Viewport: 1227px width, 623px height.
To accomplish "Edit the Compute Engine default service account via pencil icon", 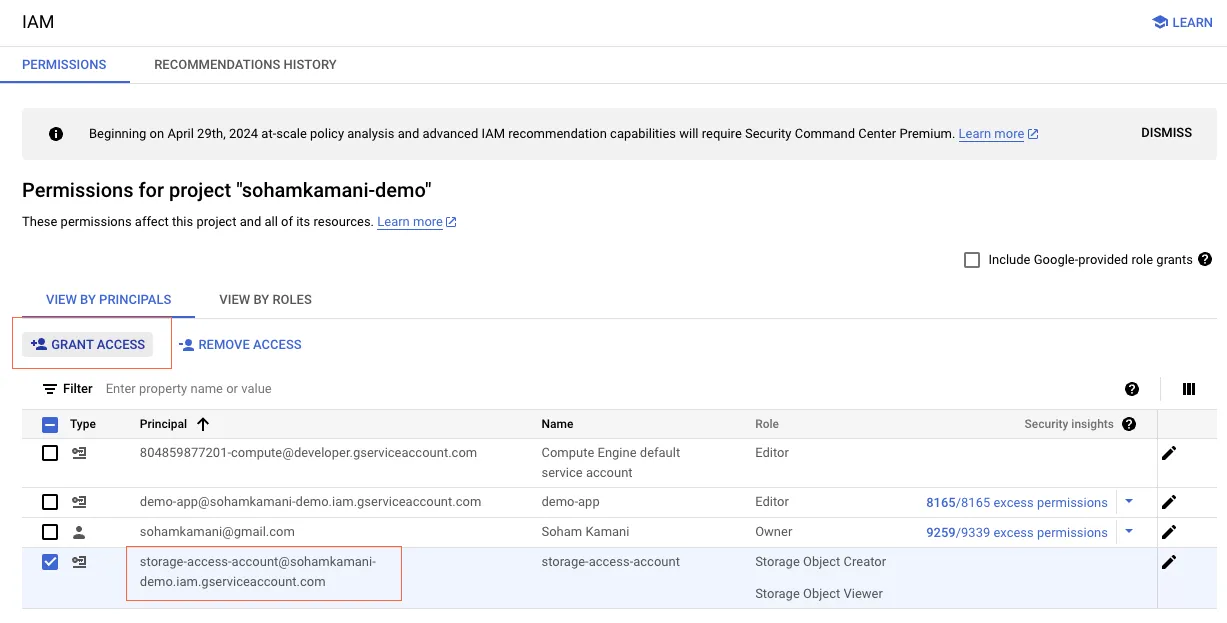I will pyautogui.click(x=1169, y=453).
